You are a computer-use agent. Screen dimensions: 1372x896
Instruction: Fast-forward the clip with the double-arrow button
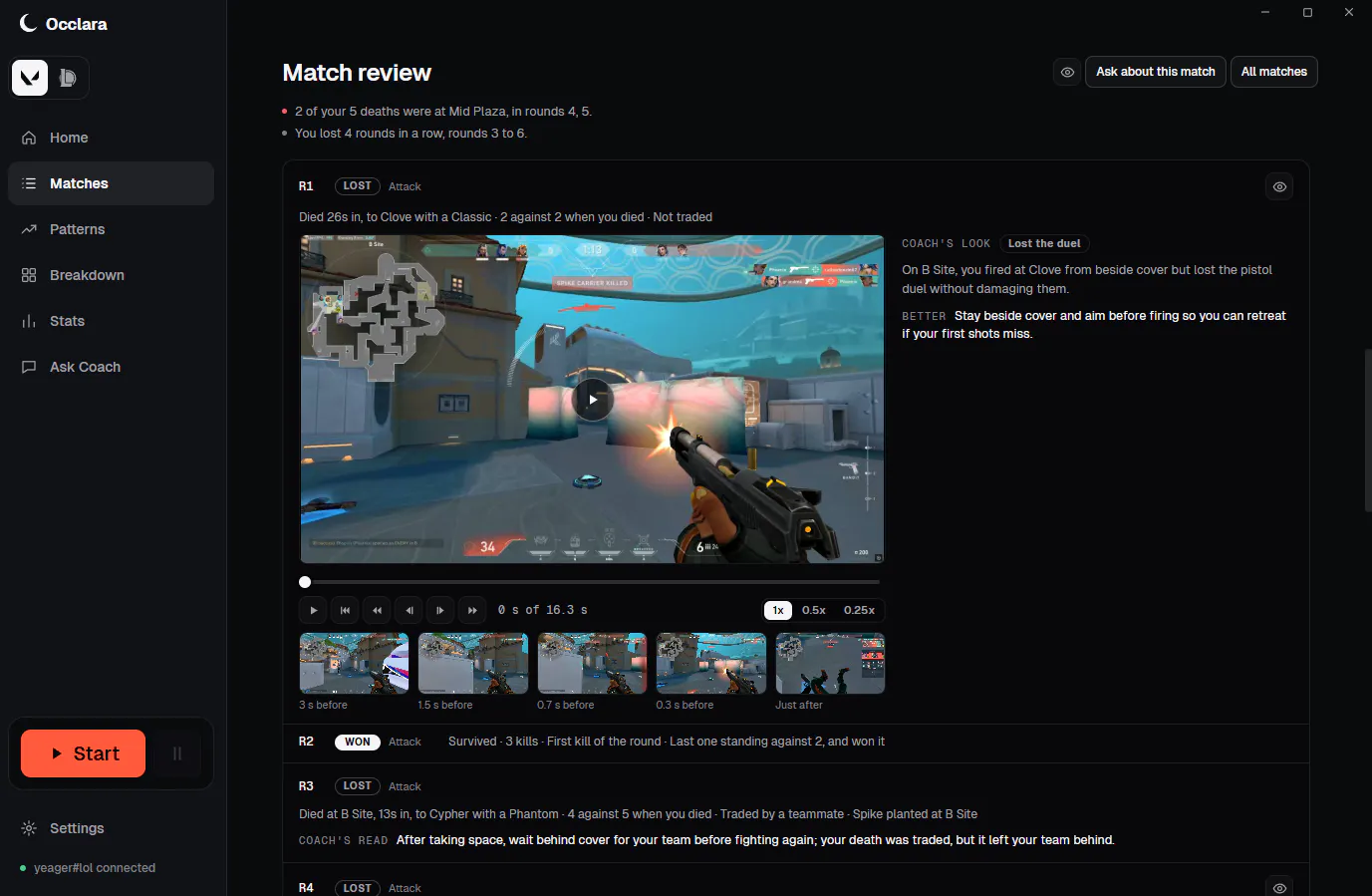472,610
